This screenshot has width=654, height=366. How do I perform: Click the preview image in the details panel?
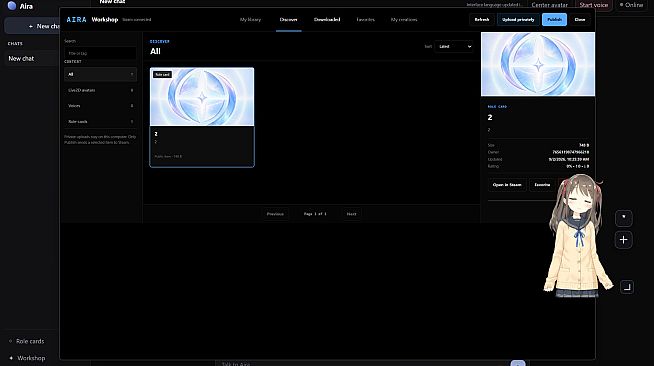point(538,64)
